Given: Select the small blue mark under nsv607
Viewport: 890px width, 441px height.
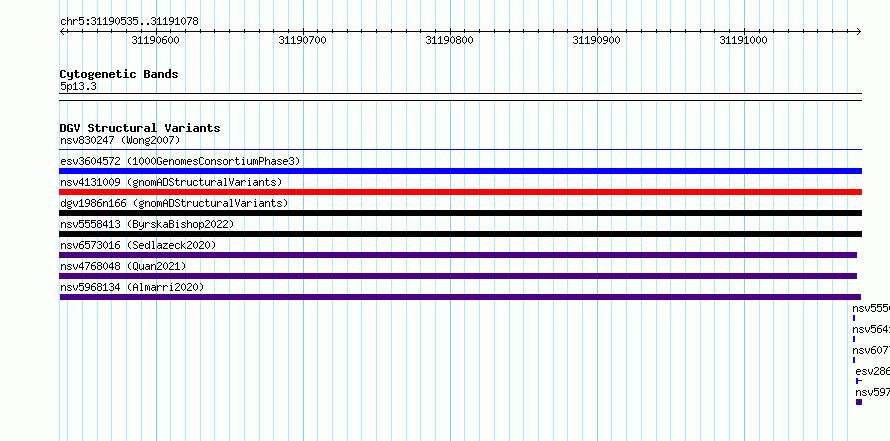Looking at the screenshot, I should pos(854,360).
